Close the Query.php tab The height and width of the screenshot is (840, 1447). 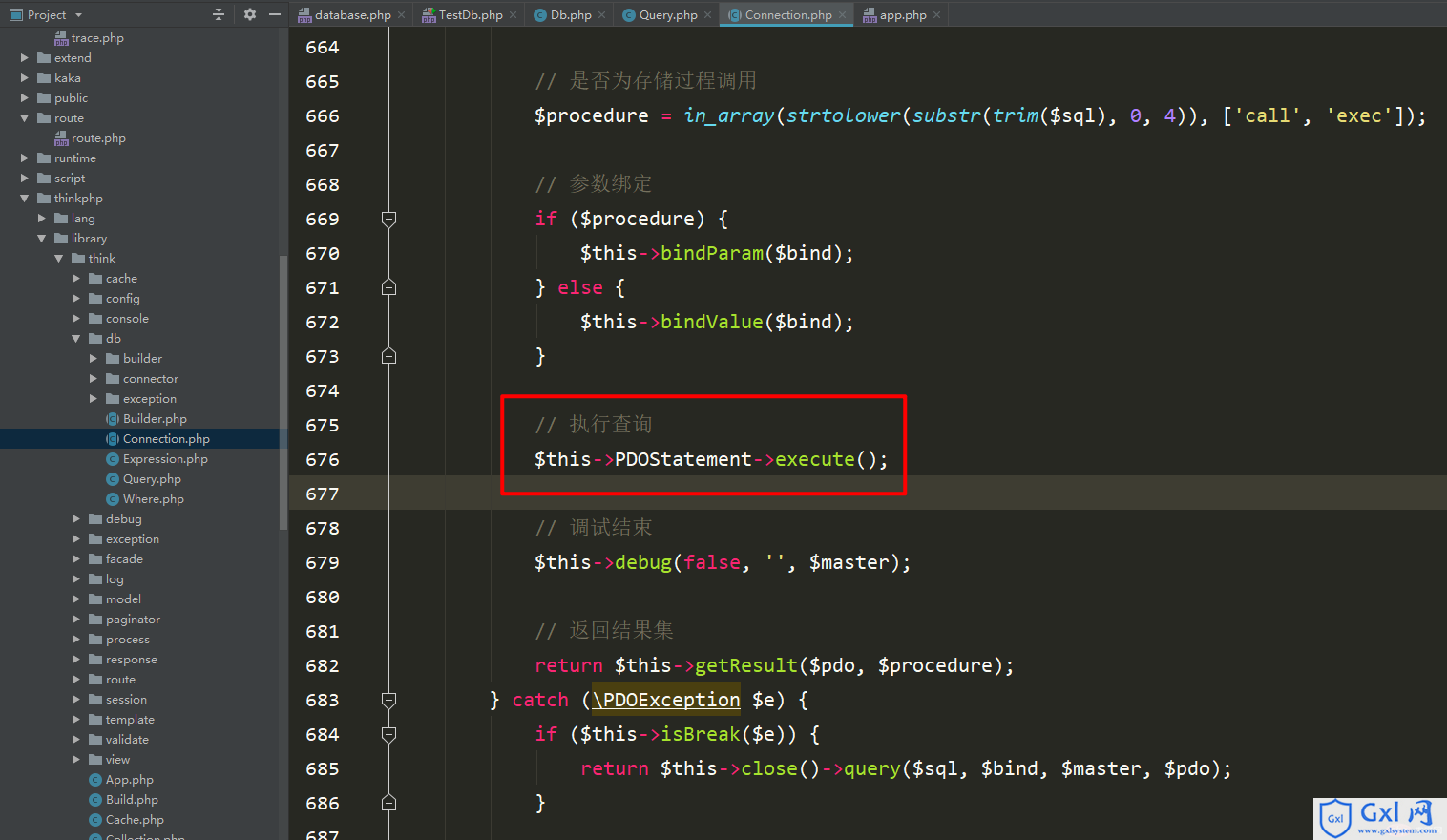[x=708, y=14]
